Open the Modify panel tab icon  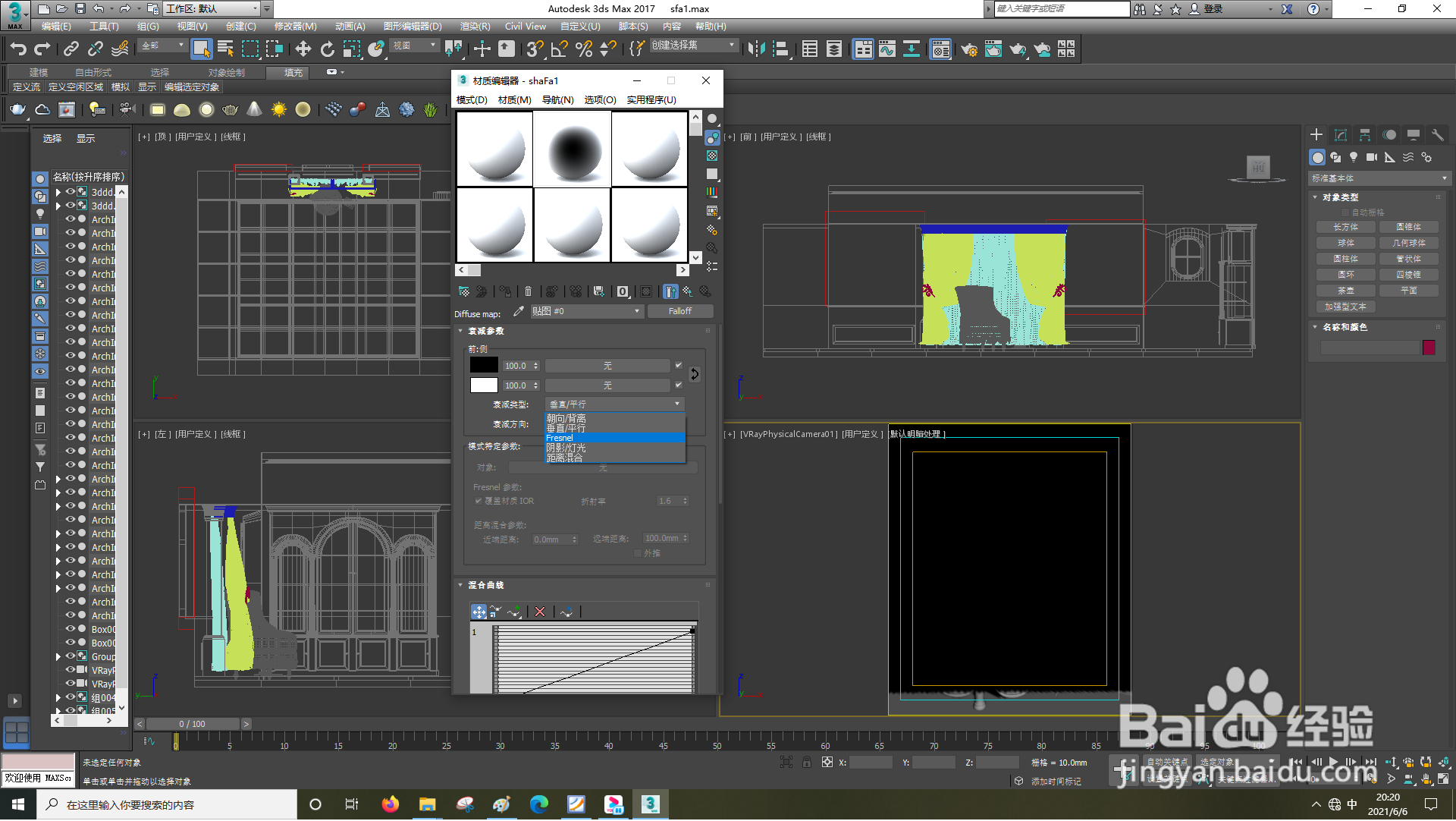(x=1341, y=135)
